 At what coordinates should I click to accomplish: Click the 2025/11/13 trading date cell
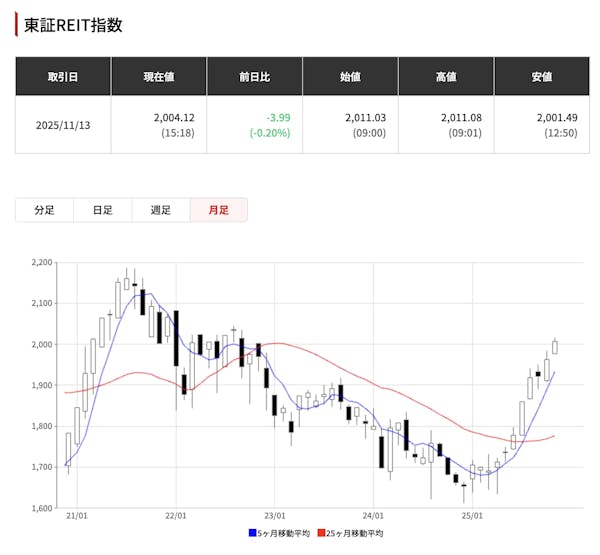tap(63, 125)
